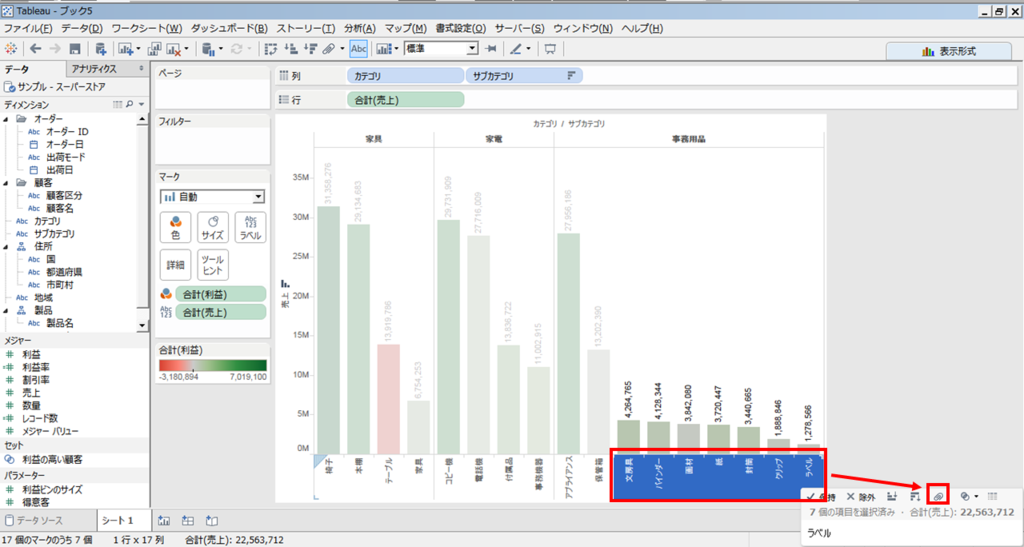Screen dimensions: 1024x547
Task: Click the 表示形式 Show Me button
Action: (x=949, y=52)
